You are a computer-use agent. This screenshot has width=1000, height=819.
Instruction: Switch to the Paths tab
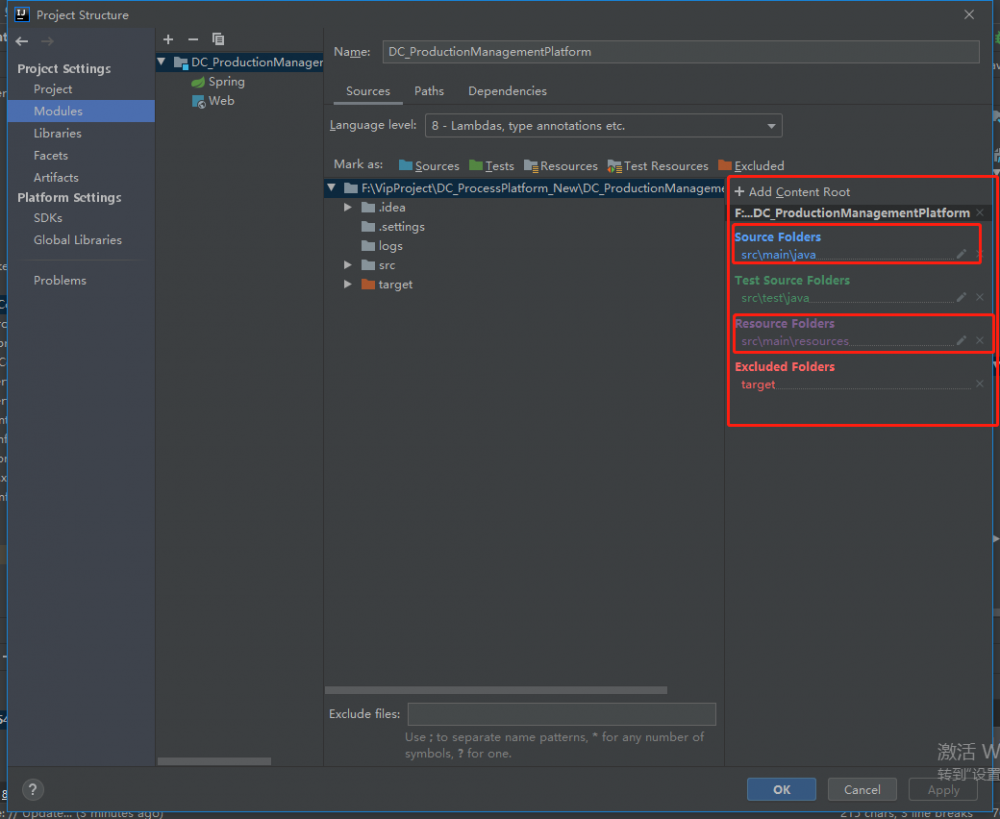coord(429,91)
